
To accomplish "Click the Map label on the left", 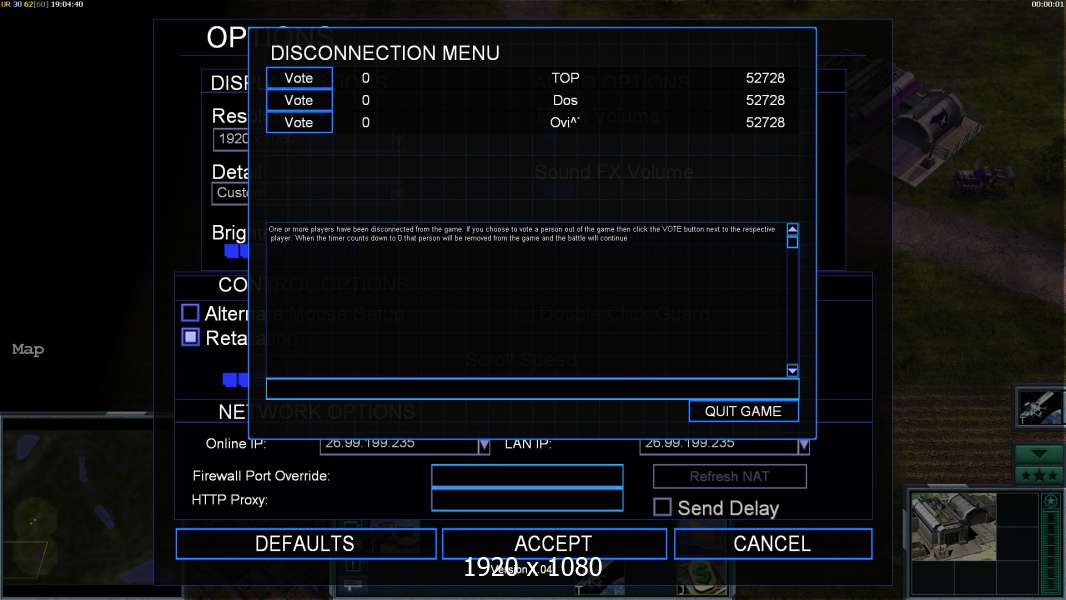I will [x=28, y=349].
